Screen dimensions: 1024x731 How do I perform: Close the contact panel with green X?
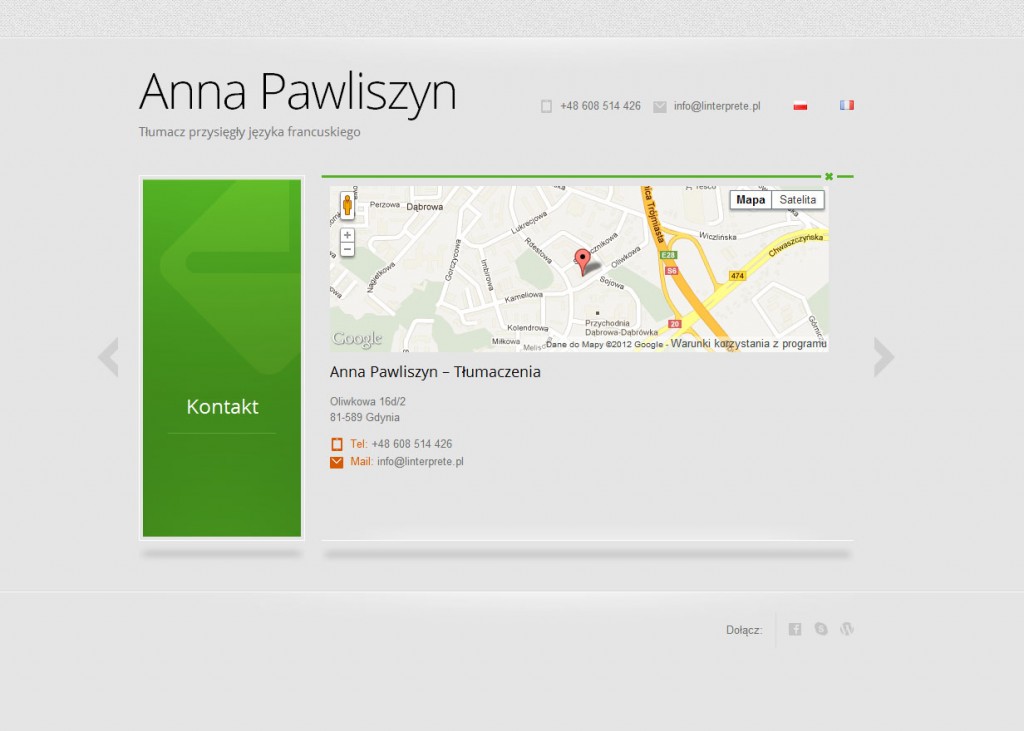point(828,177)
